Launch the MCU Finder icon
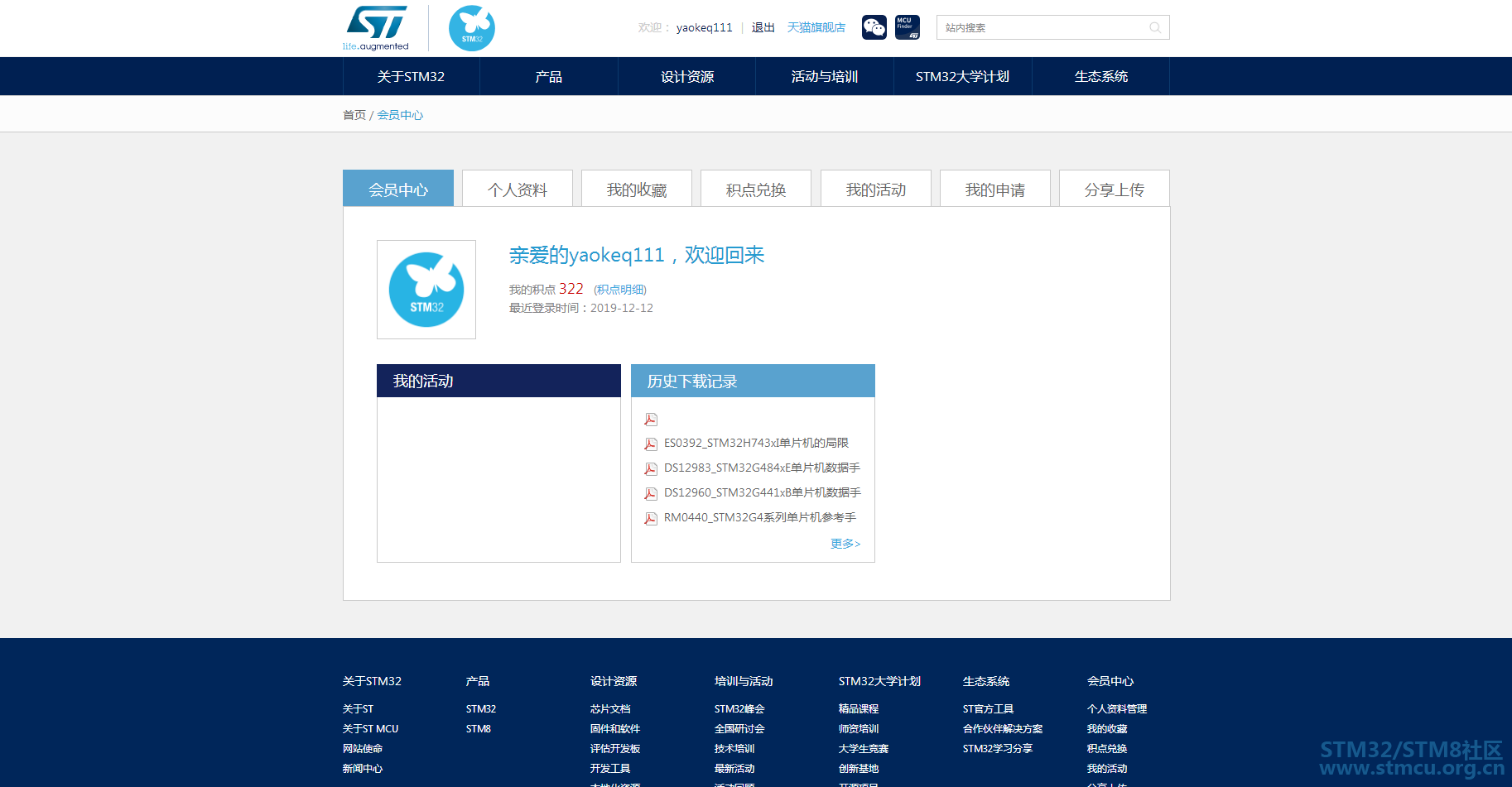The width and height of the screenshot is (1512, 787). pos(908,27)
